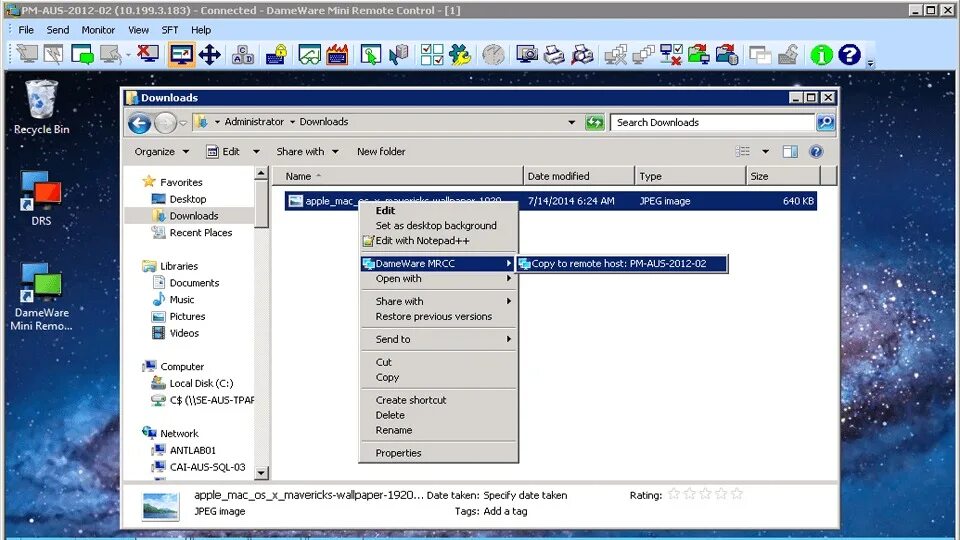The width and height of the screenshot is (960, 540).
Task: Select ANTLAB01 under Network
Action: point(184,450)
